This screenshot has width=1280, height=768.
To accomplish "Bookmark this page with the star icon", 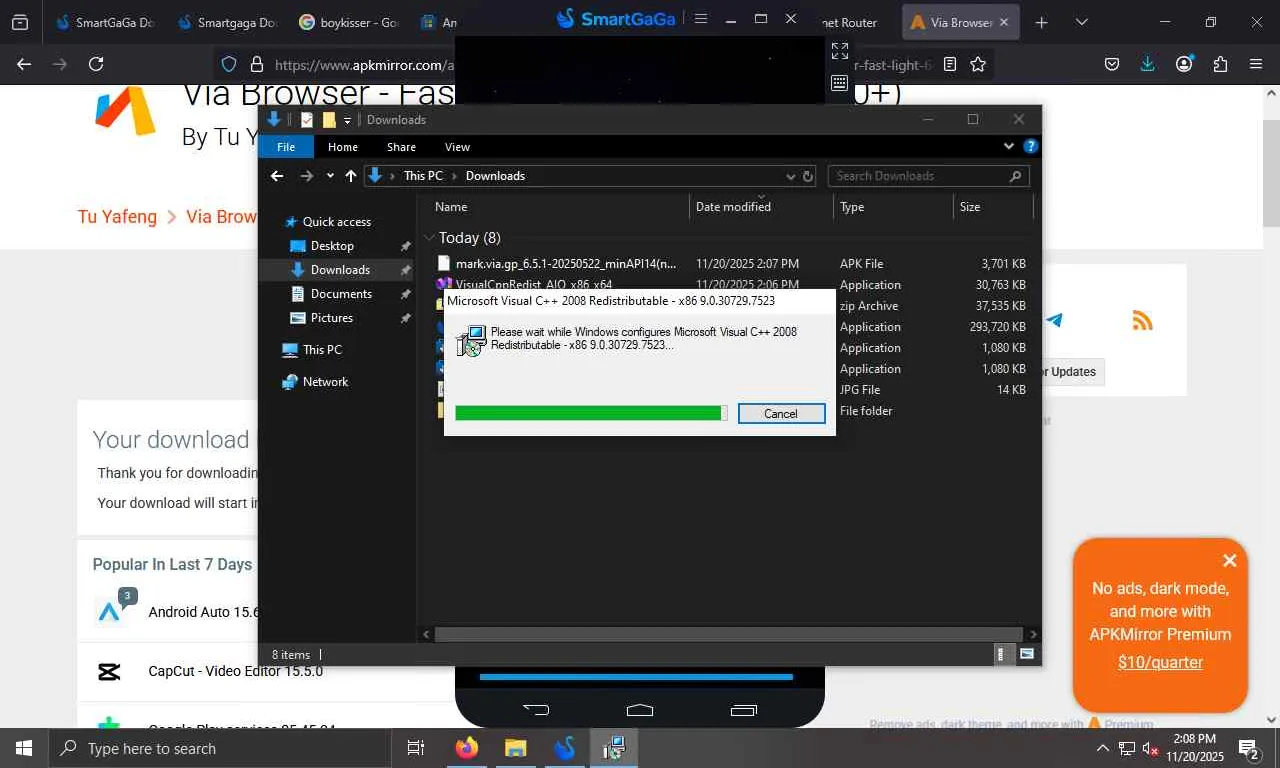I will (978, 64).
